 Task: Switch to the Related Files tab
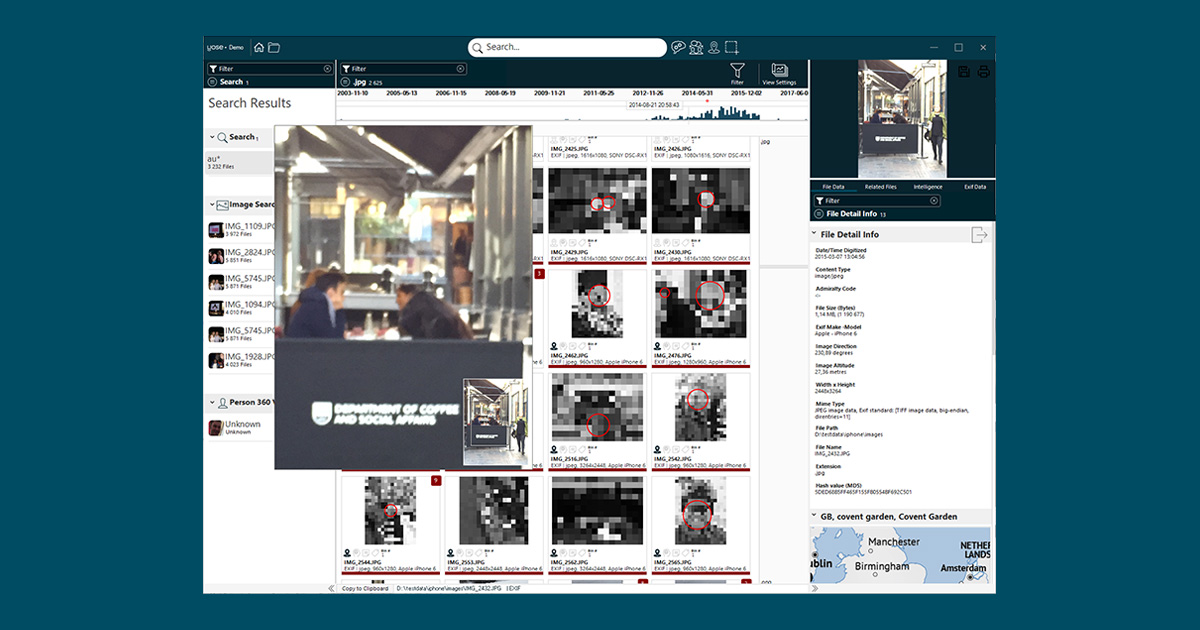coord(880,187)
